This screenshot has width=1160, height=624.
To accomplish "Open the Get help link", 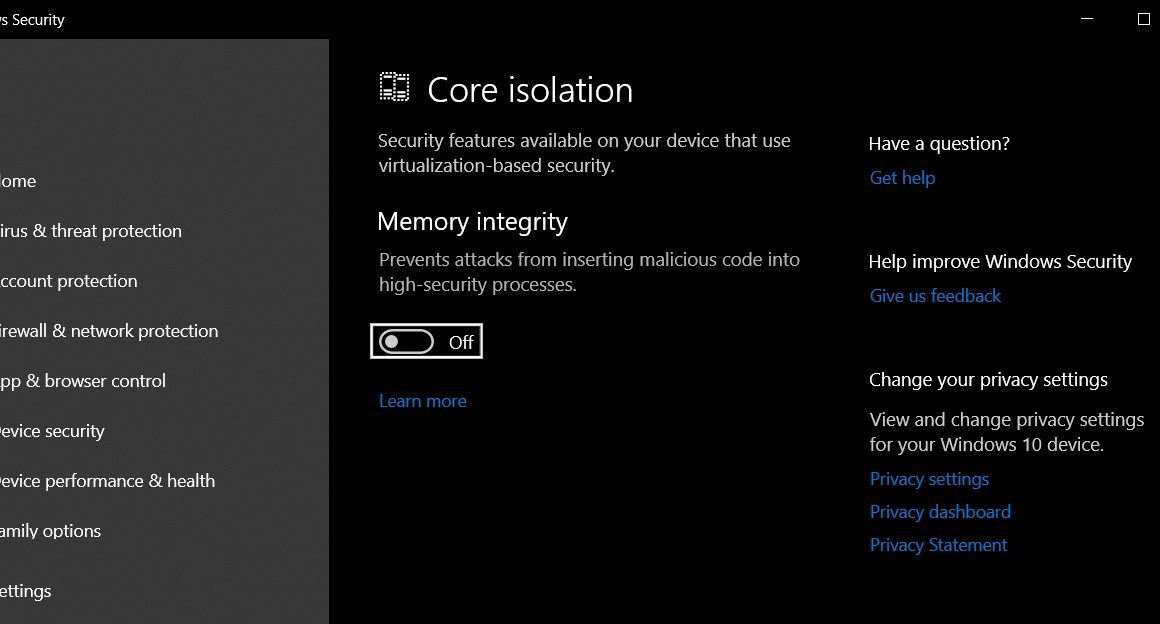I will coord(902,178).
